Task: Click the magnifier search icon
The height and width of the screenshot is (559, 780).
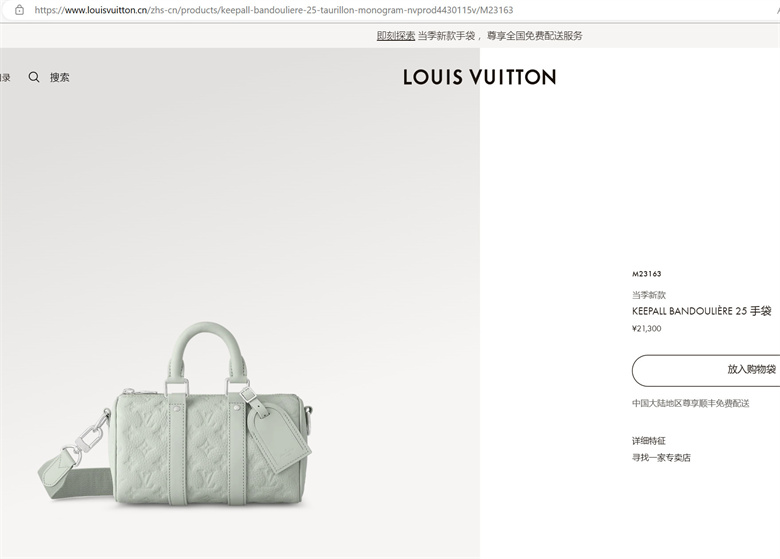Action: click(34, 77)
